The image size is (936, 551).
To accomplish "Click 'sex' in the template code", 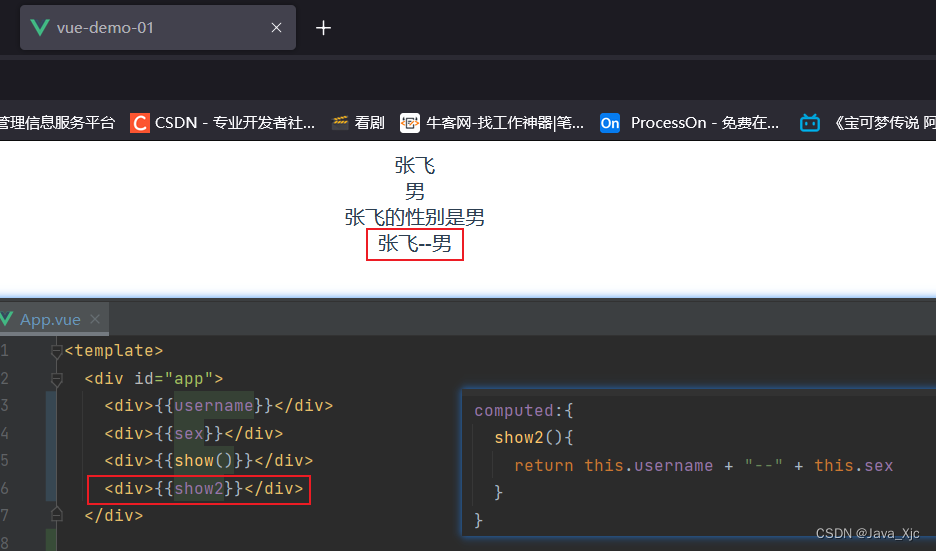I will 189,433.
